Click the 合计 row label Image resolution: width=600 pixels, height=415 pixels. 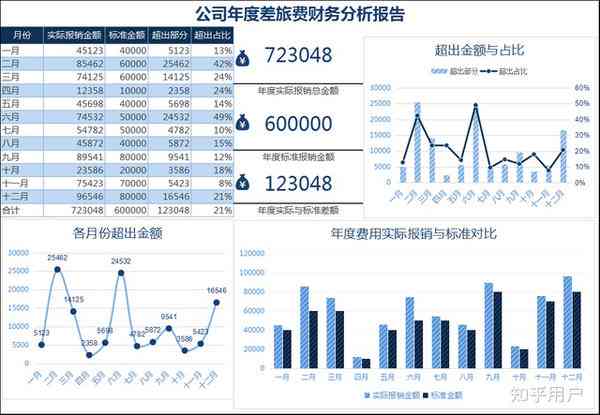(x=10, y=210)
